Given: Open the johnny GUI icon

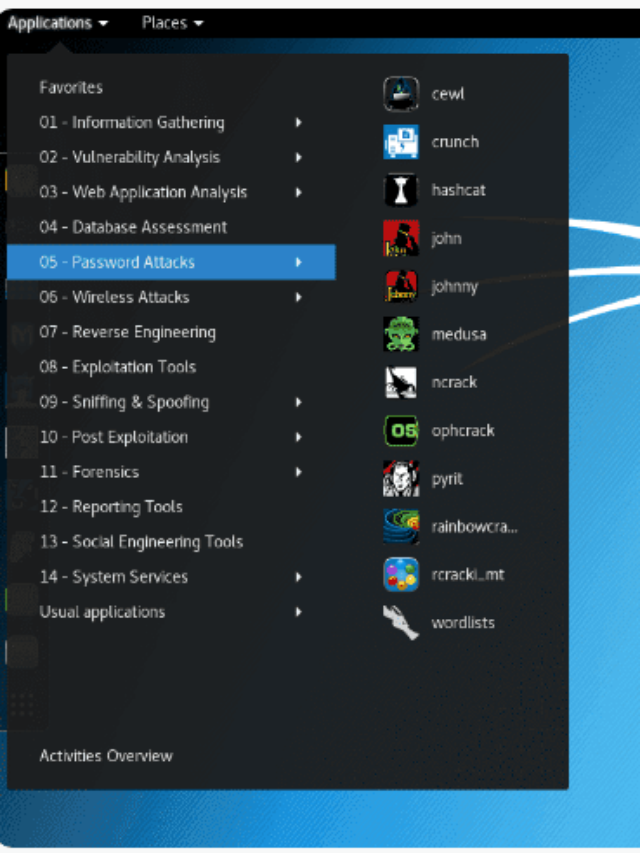Looking at the screenshot, I should 401,286.
